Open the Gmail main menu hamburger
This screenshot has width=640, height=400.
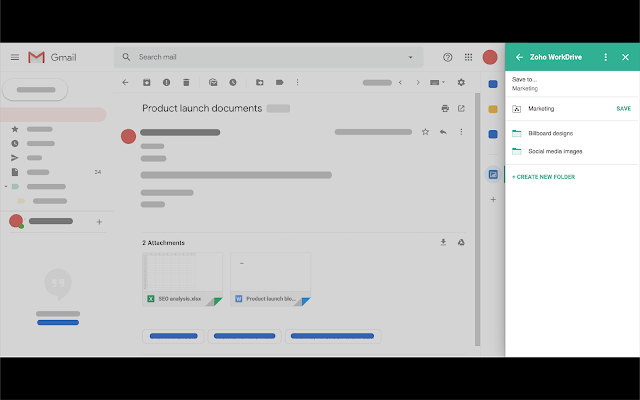coord(15,57)
